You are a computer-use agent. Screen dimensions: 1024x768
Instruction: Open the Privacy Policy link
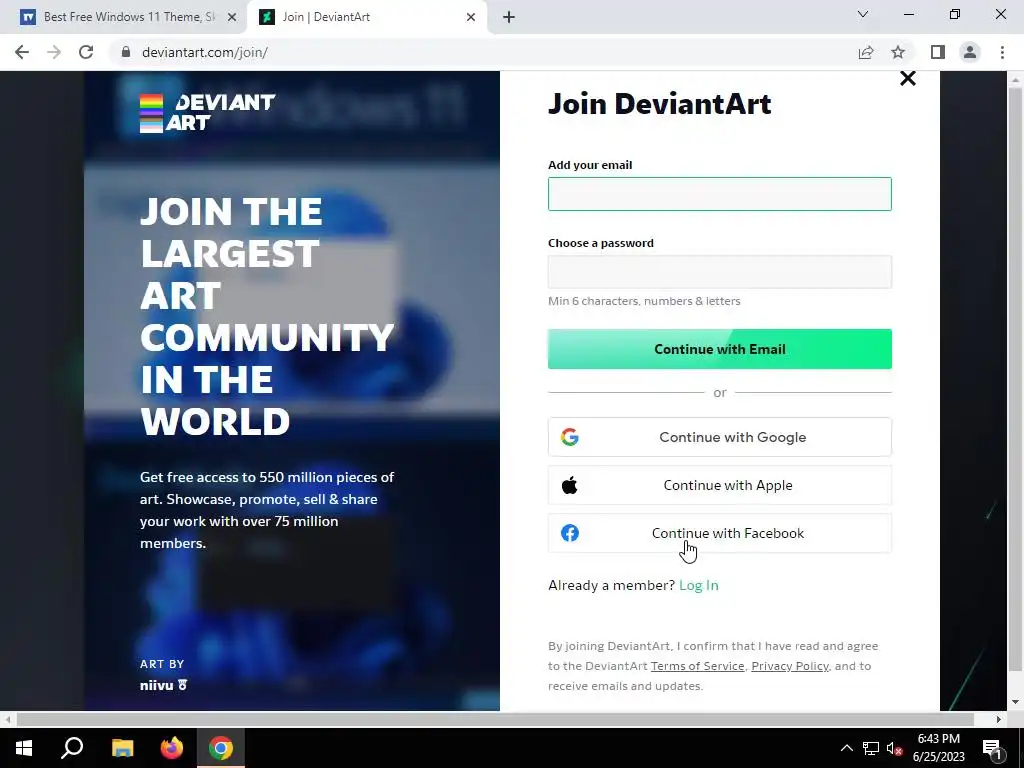coord(790,666)
